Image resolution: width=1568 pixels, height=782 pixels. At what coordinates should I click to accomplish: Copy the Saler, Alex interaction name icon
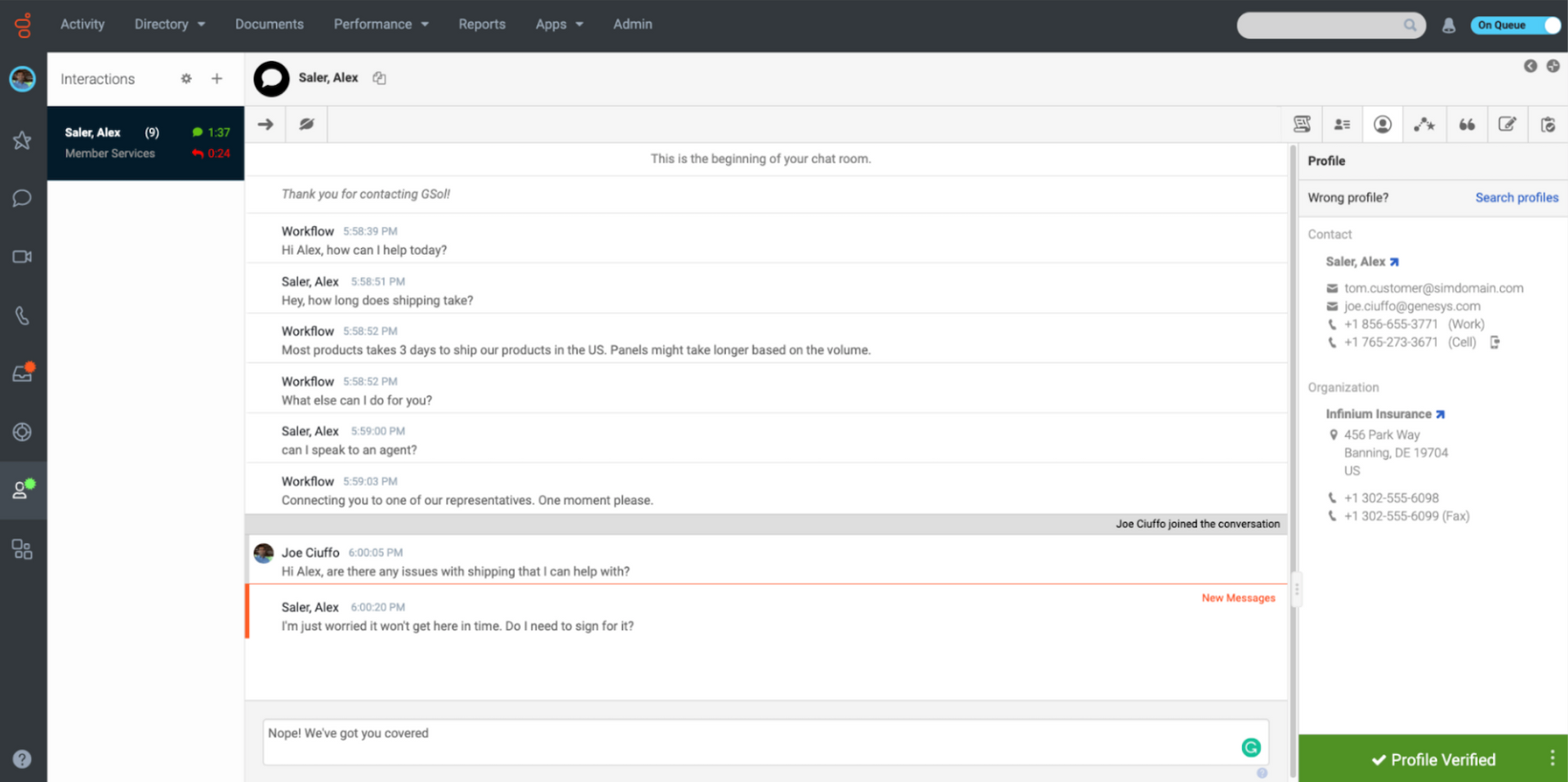pyautogui.click(x=379, y=78)
